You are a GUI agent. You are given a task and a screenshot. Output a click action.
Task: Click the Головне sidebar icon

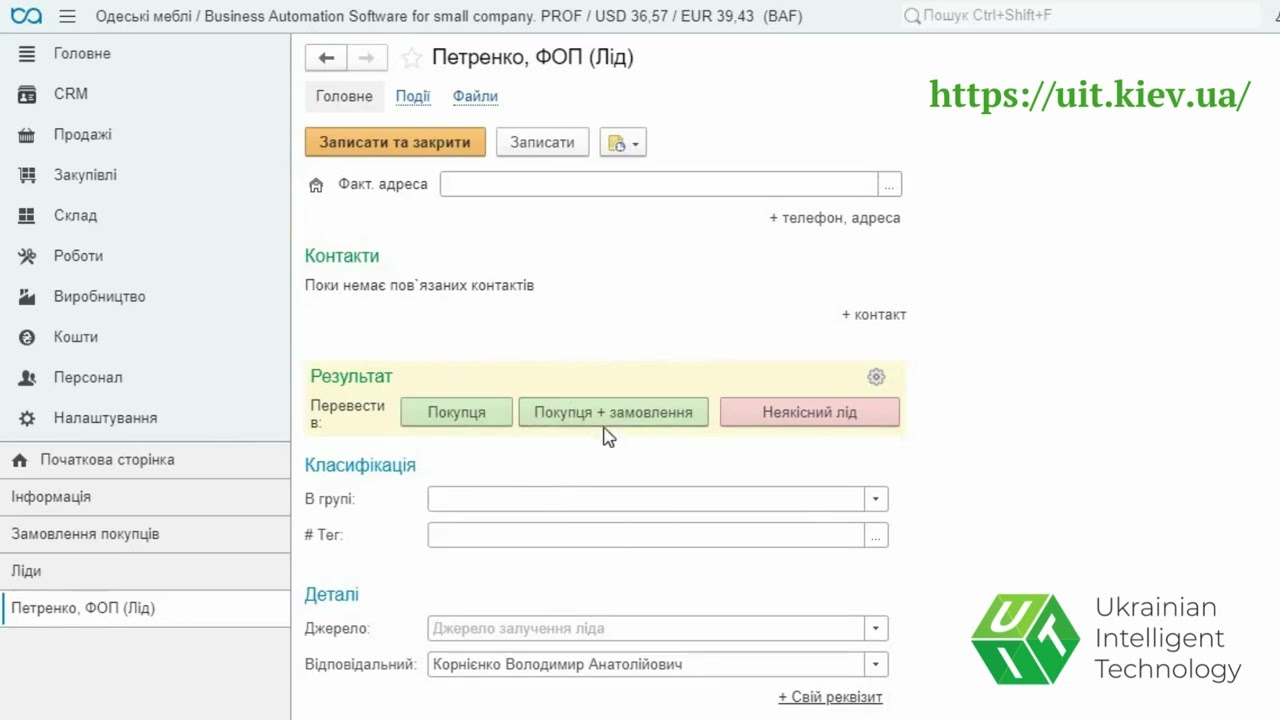[x=27, y=54]
